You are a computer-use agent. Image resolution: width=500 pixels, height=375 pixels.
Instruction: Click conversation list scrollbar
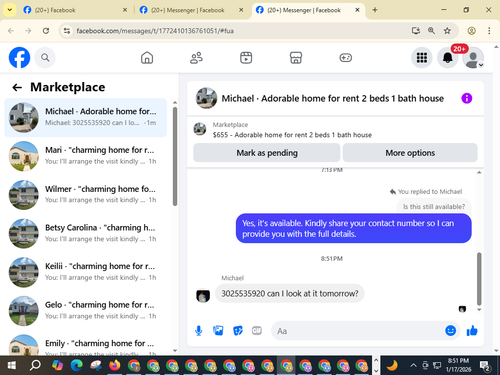(x=175, y=156)
